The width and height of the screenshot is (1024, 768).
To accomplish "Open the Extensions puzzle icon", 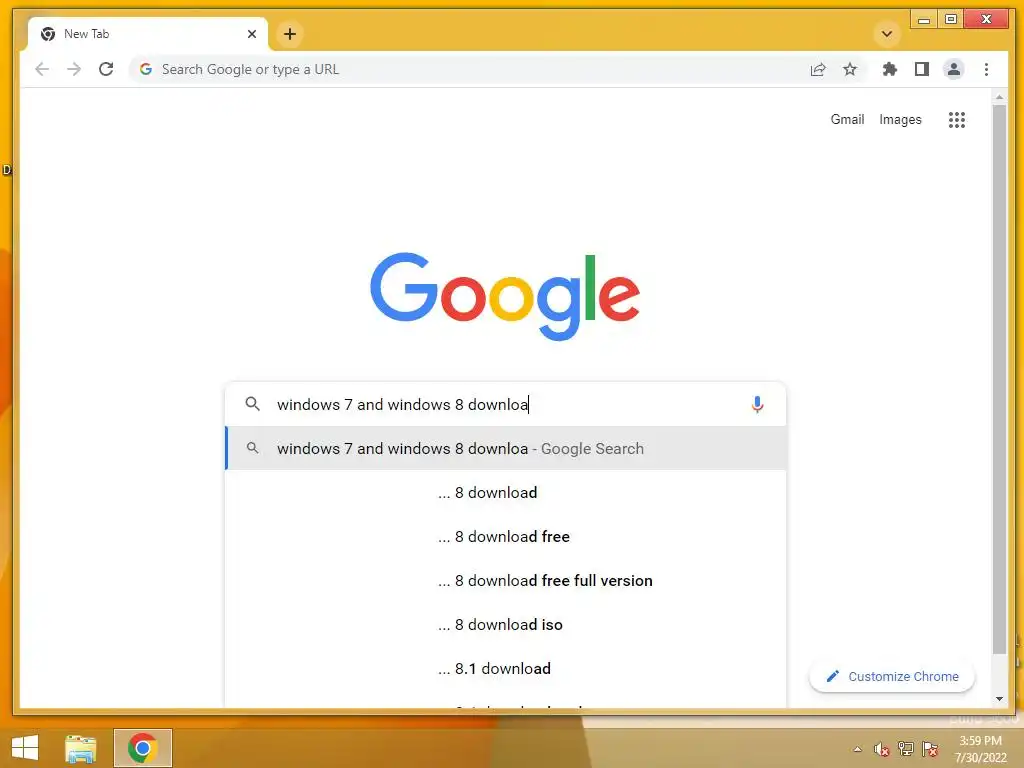I will (889, 69).
